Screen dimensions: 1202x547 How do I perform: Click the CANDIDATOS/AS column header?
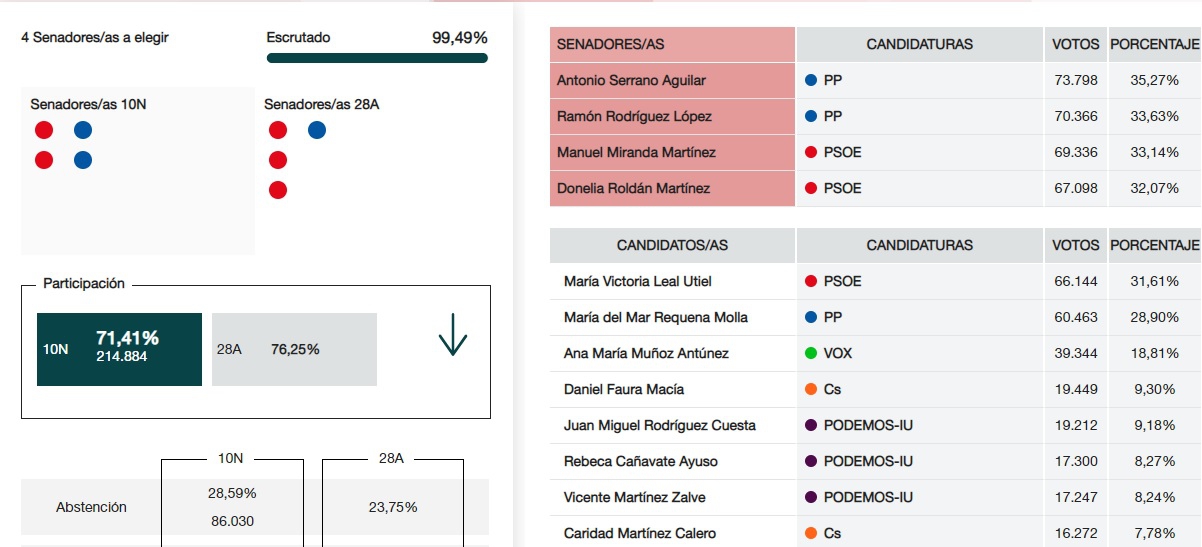click(672, 245)
